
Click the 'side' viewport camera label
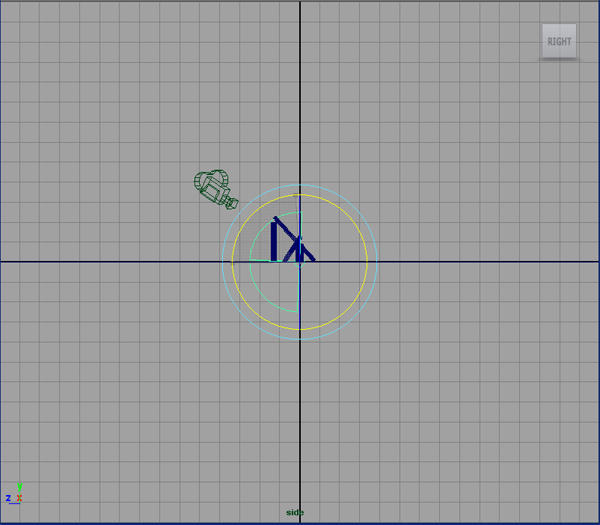click(295, 512)
